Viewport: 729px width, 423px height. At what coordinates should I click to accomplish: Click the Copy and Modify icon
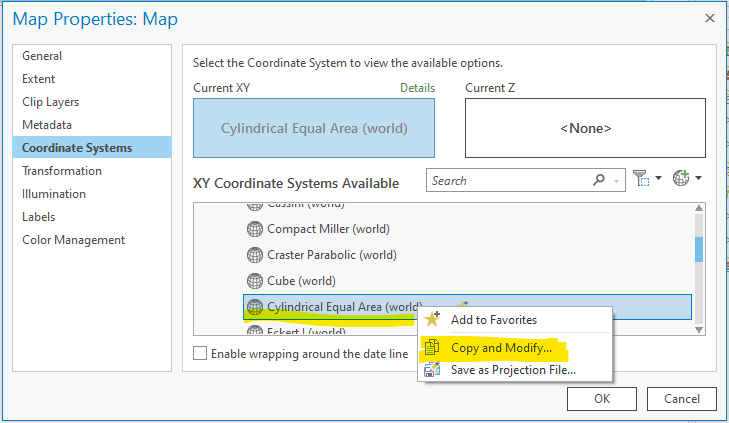pos(432,348)
